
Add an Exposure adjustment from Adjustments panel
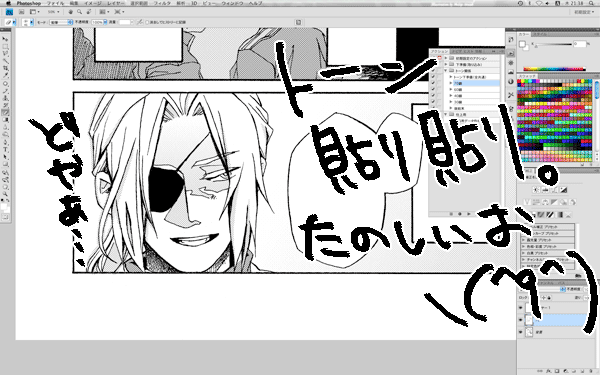tap(564, 190)
